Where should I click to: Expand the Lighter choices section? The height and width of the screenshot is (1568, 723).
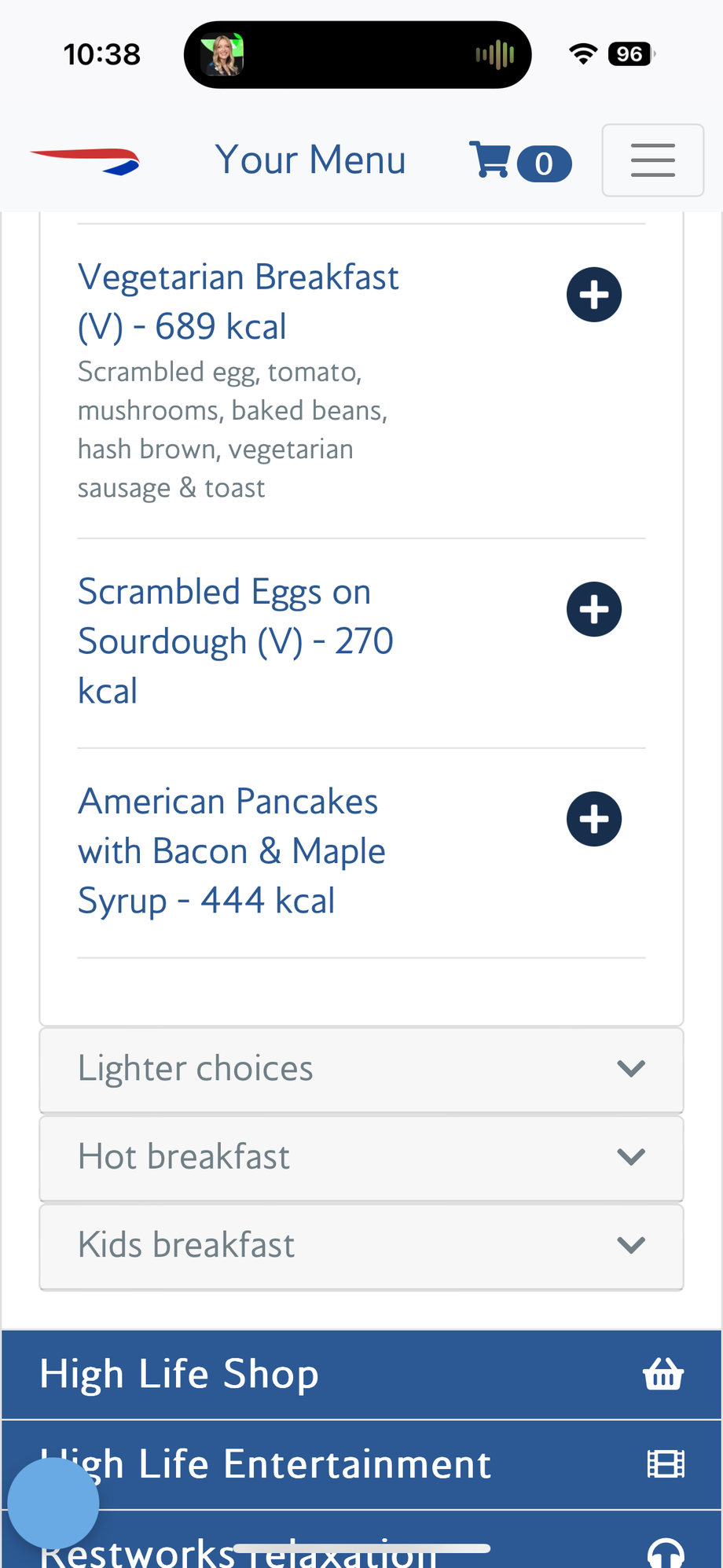pos(361,1069)
